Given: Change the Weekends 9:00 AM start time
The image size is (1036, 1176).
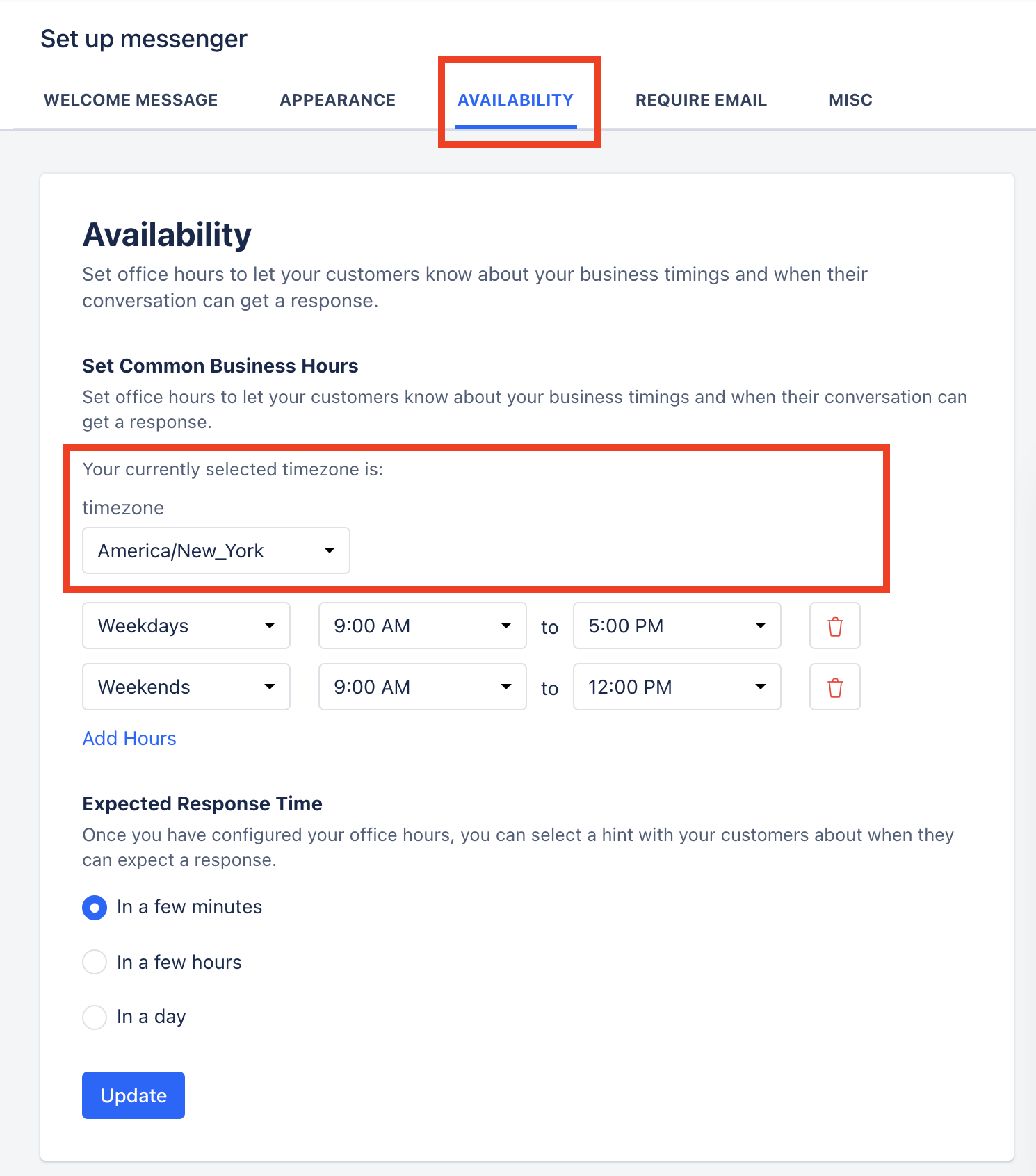Looking at the screenshot, I should point(422,687).
